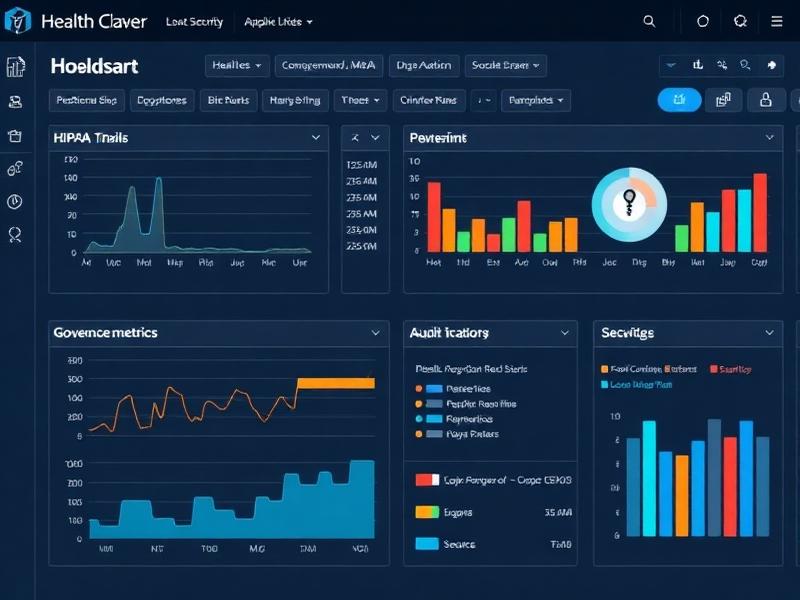Click the donut gauge in Pevterimt chart
Image resolution: width=800 pixels, height=600 pixels.
(629, 204)
